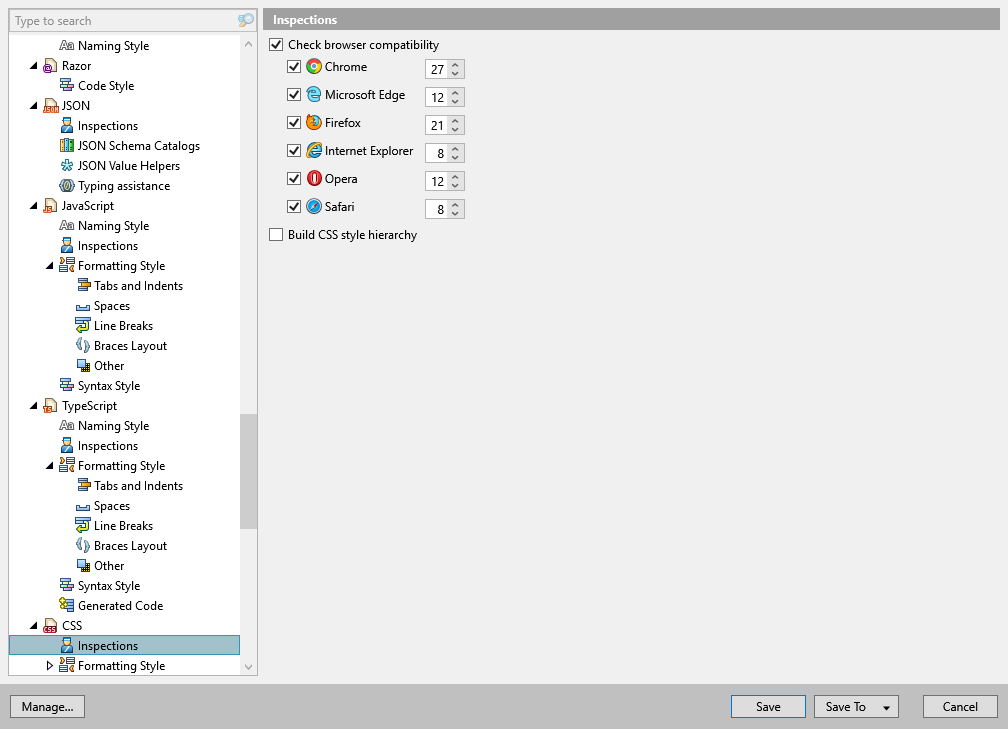The height and width of the screenshot is (729, 1008).
Task: Expand CSS Formatting Style node
Action: point(50,665)
